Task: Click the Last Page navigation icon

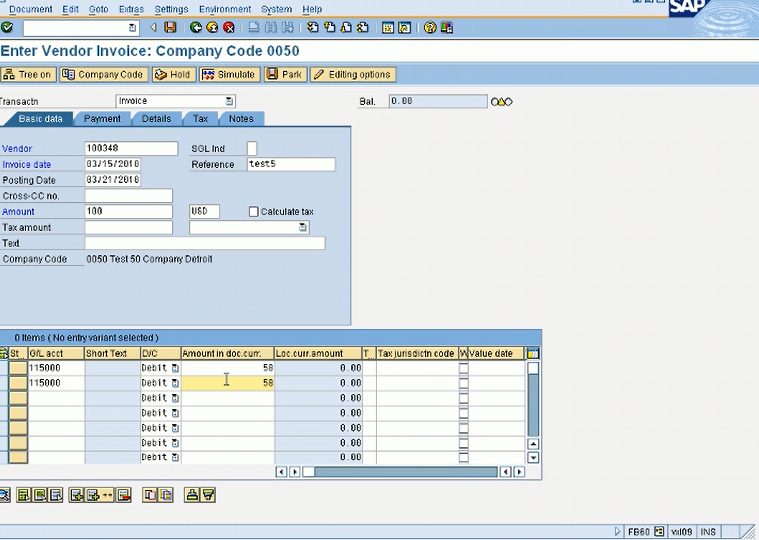Action: point(362,28)
